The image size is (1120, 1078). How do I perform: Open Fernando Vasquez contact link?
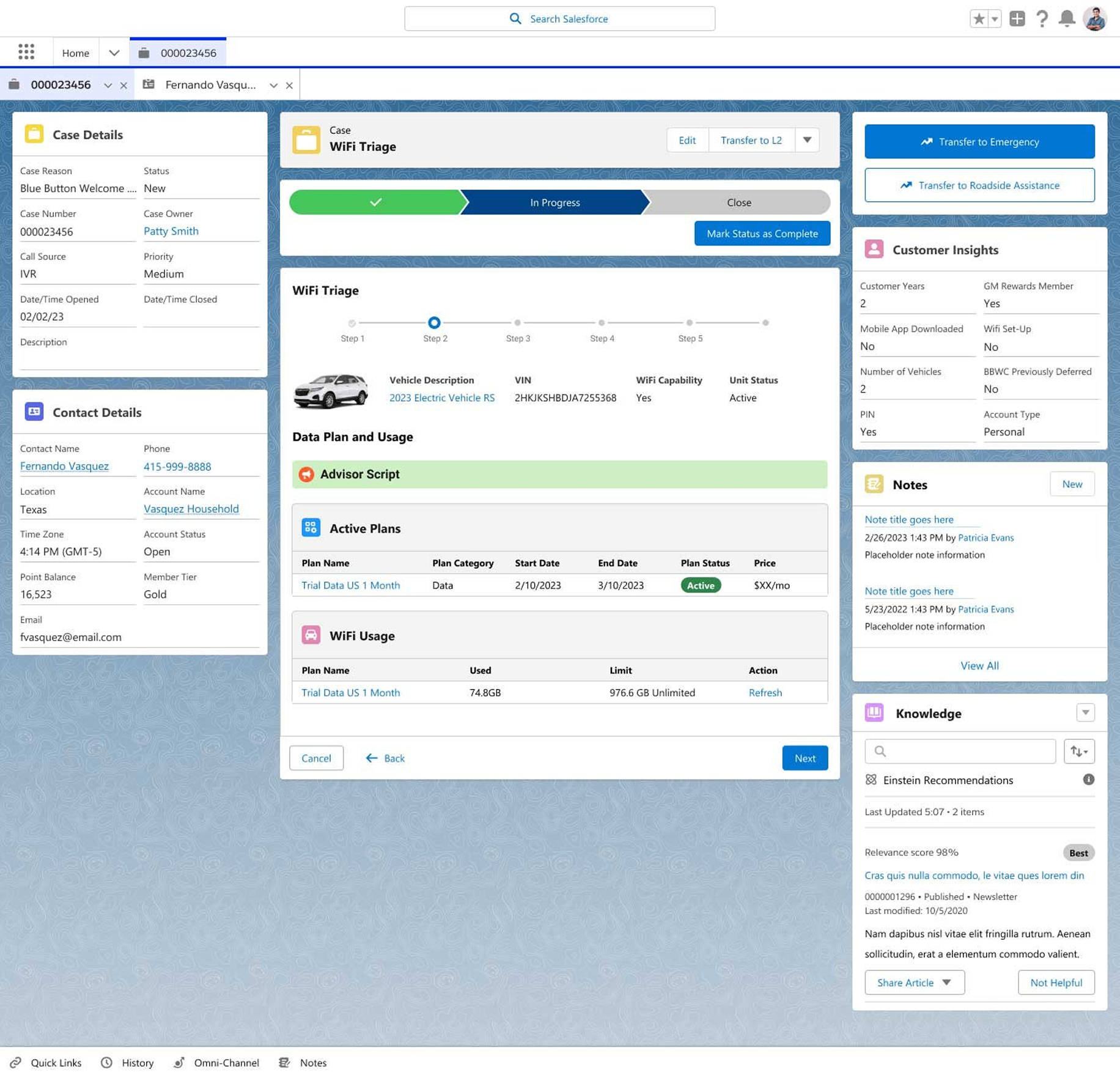coord(64,466)
